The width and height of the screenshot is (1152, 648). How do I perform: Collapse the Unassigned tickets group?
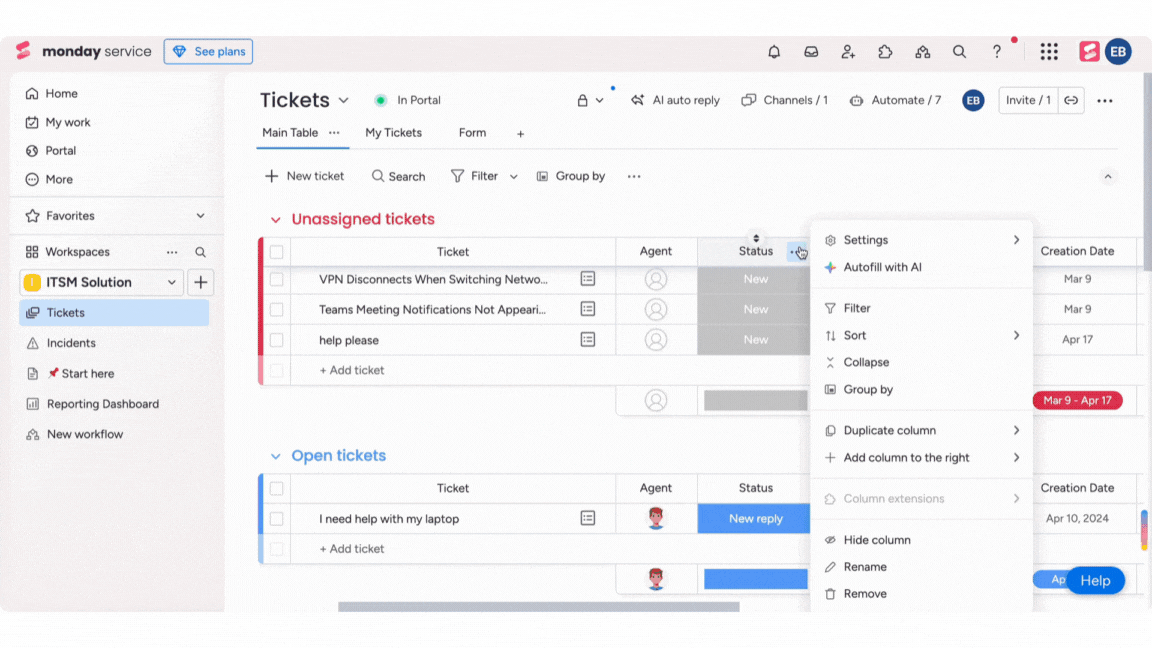[276, 220]
